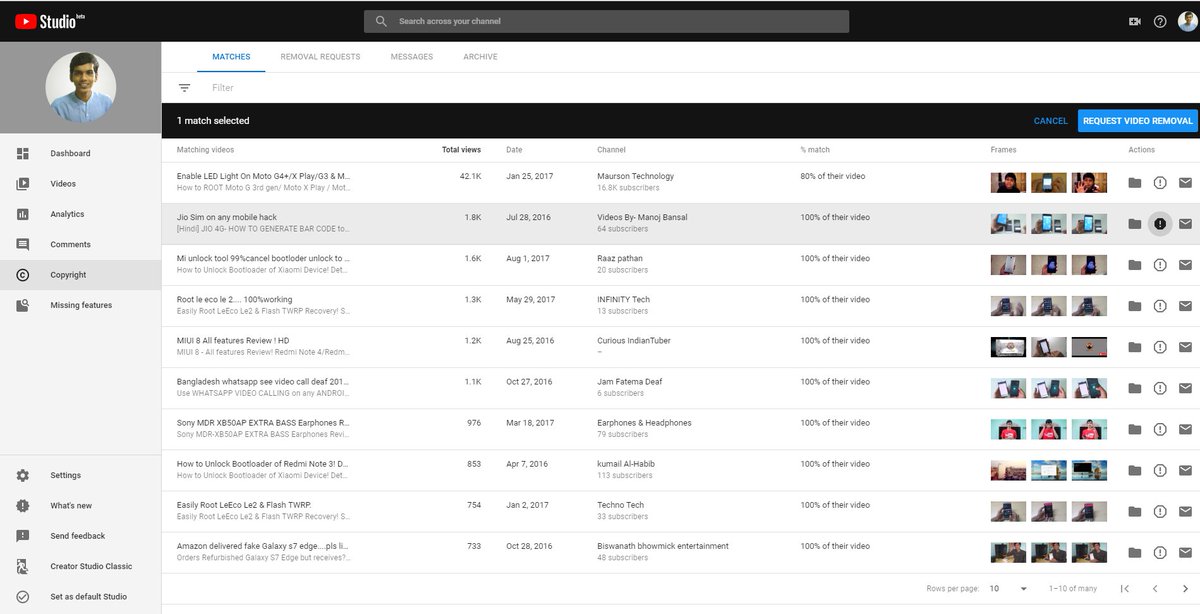The image size is (1200, 614).
Task: Archive the Videos By- Manoj Bansal match
Action: pyautogui.click(x=1134, y=224)
